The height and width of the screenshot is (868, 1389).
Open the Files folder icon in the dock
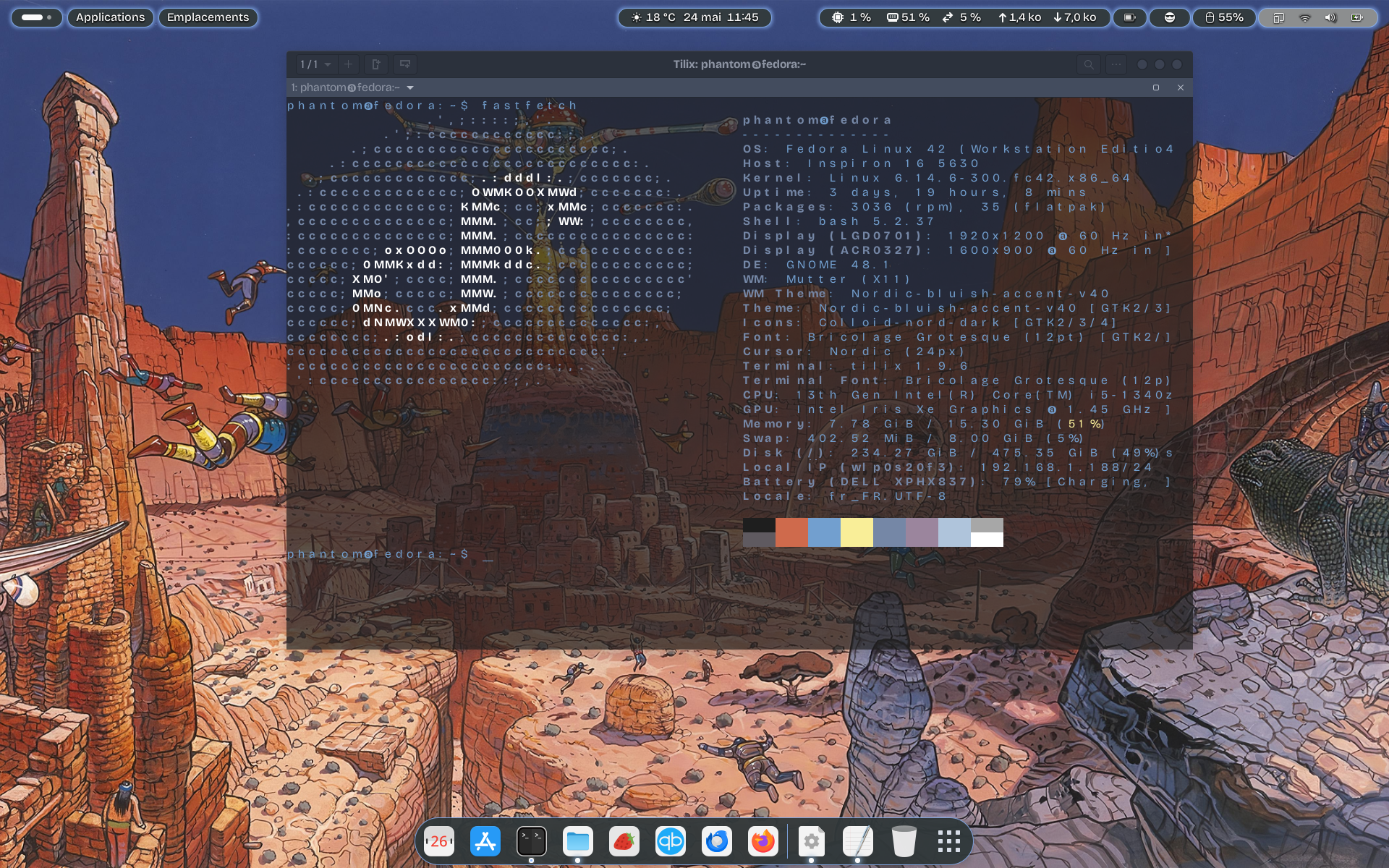coord(578,841)
